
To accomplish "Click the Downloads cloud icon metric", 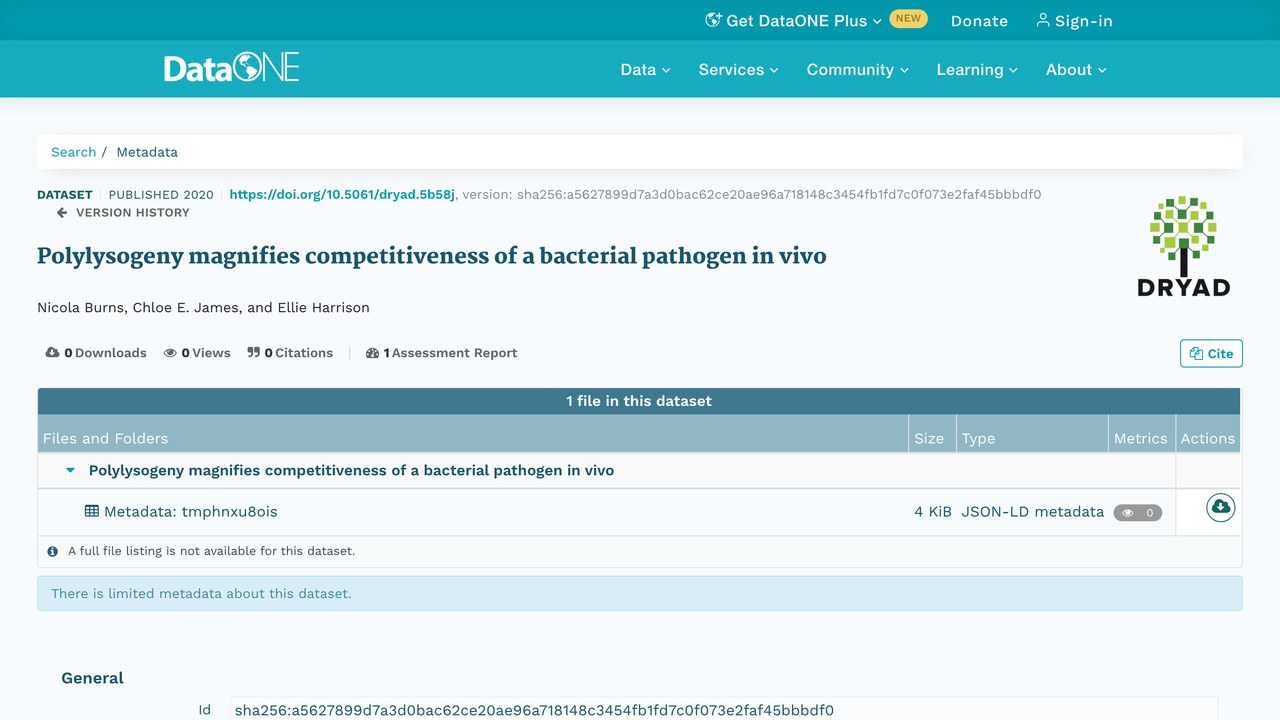I will (x=52, y=353).
